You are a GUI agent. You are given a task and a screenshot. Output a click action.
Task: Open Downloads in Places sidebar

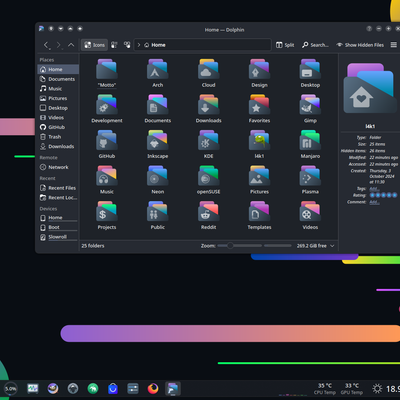(58, 146)
